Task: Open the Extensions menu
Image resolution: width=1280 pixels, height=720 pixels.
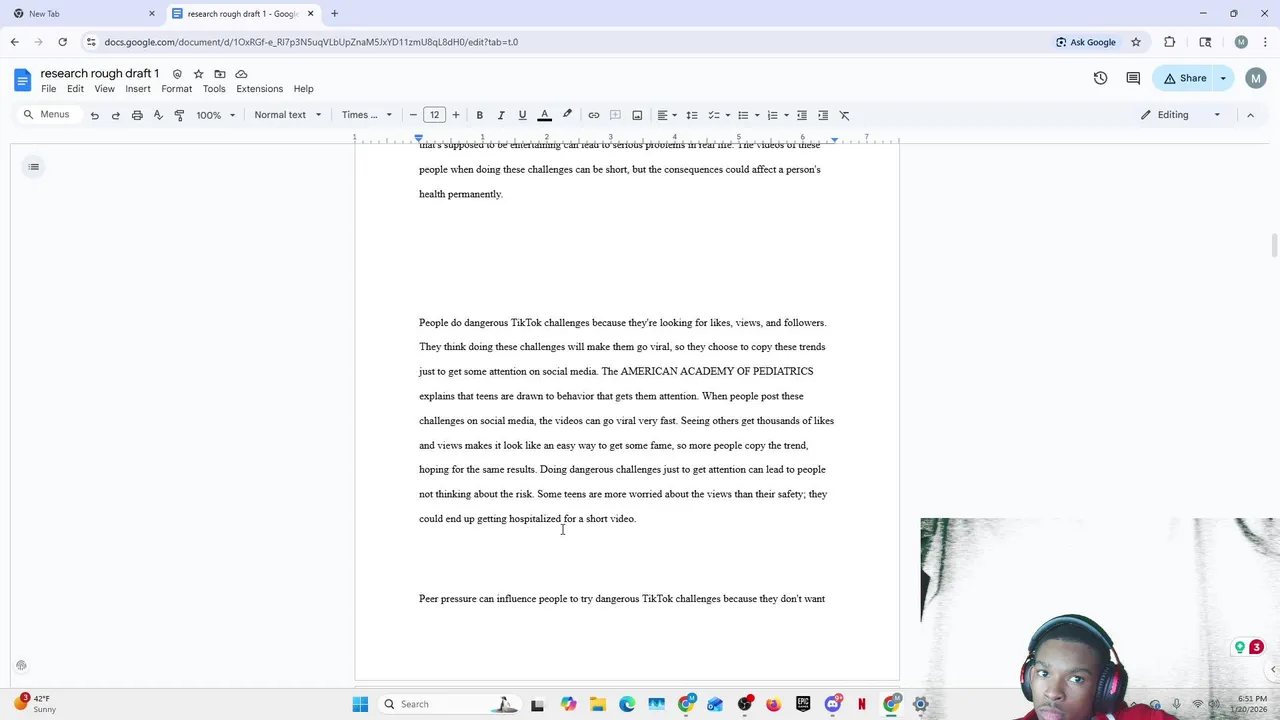Action: (x=260, y=89)
